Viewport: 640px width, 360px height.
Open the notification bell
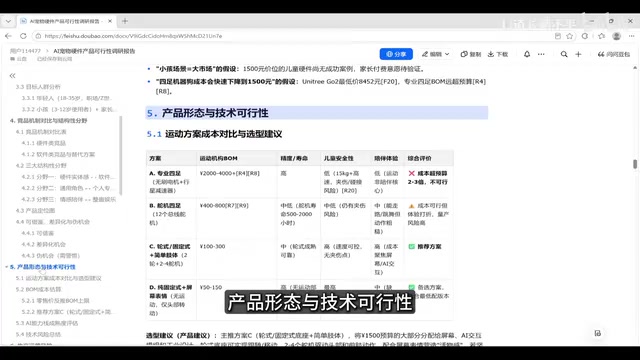click(527, 54)
